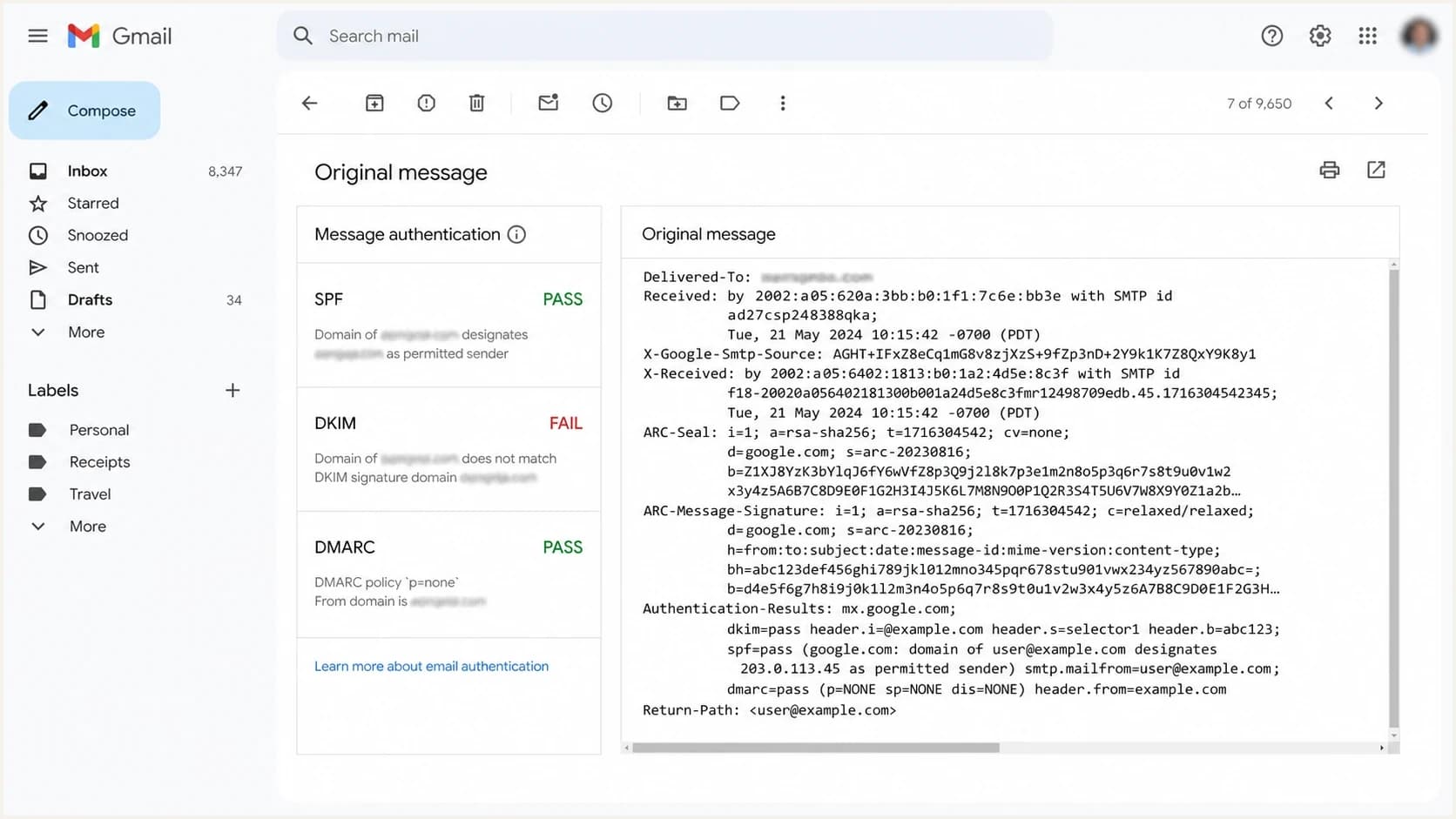
Task: Archive the message with archive icon
Action: pyautogui.click(x=374, y=104)
